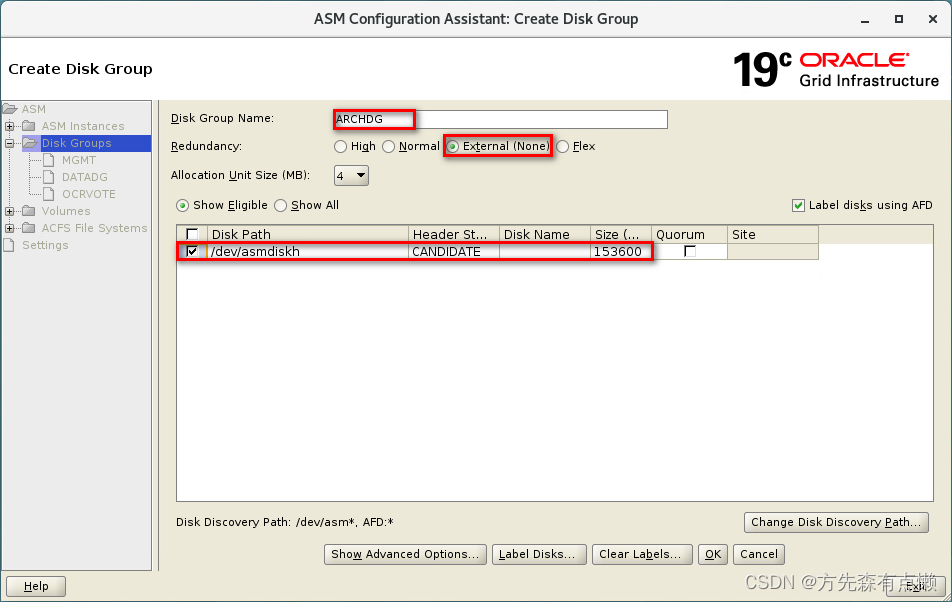
Task: Click the ASM root folder icon
Action: pyautogui.click(x=10, y=109)
